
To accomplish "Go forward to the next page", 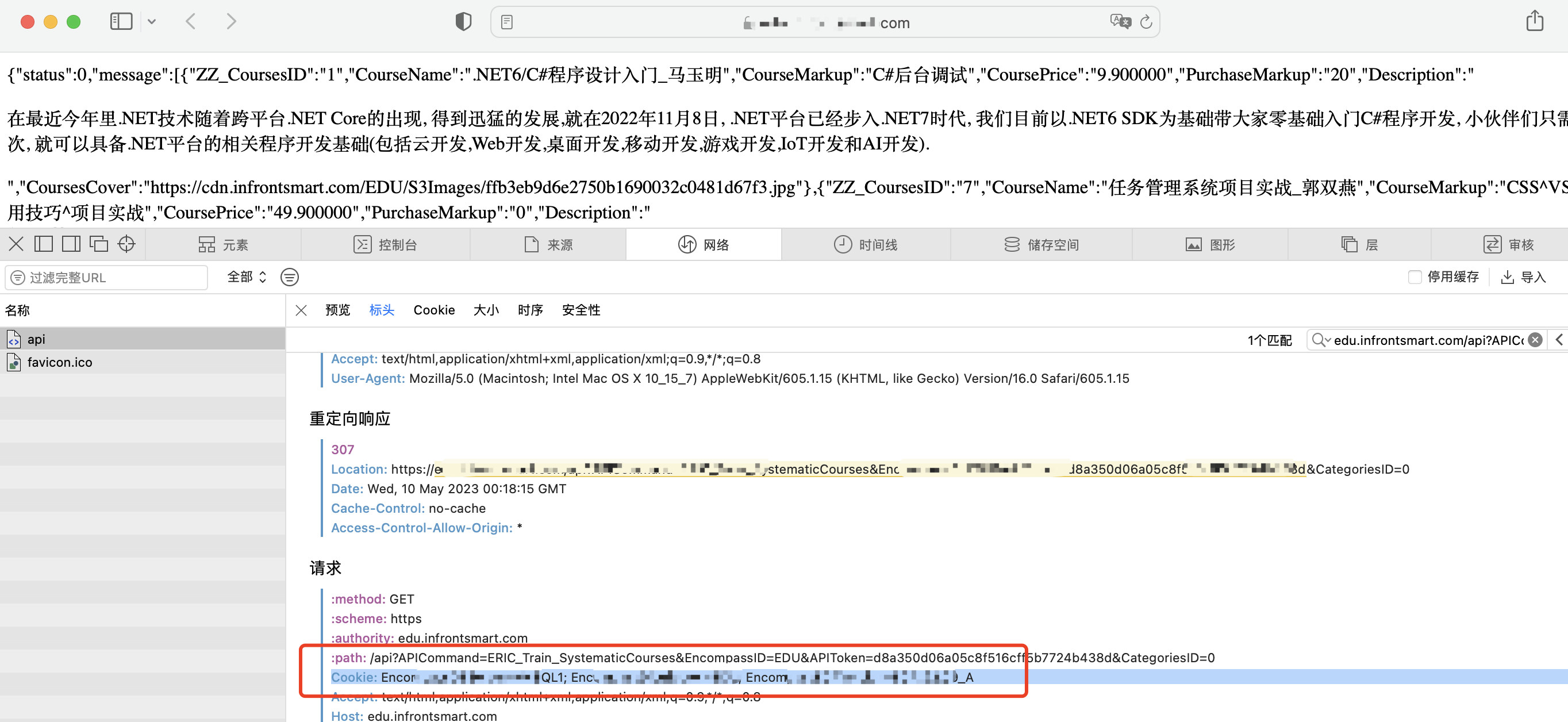I will click(230, 22).
